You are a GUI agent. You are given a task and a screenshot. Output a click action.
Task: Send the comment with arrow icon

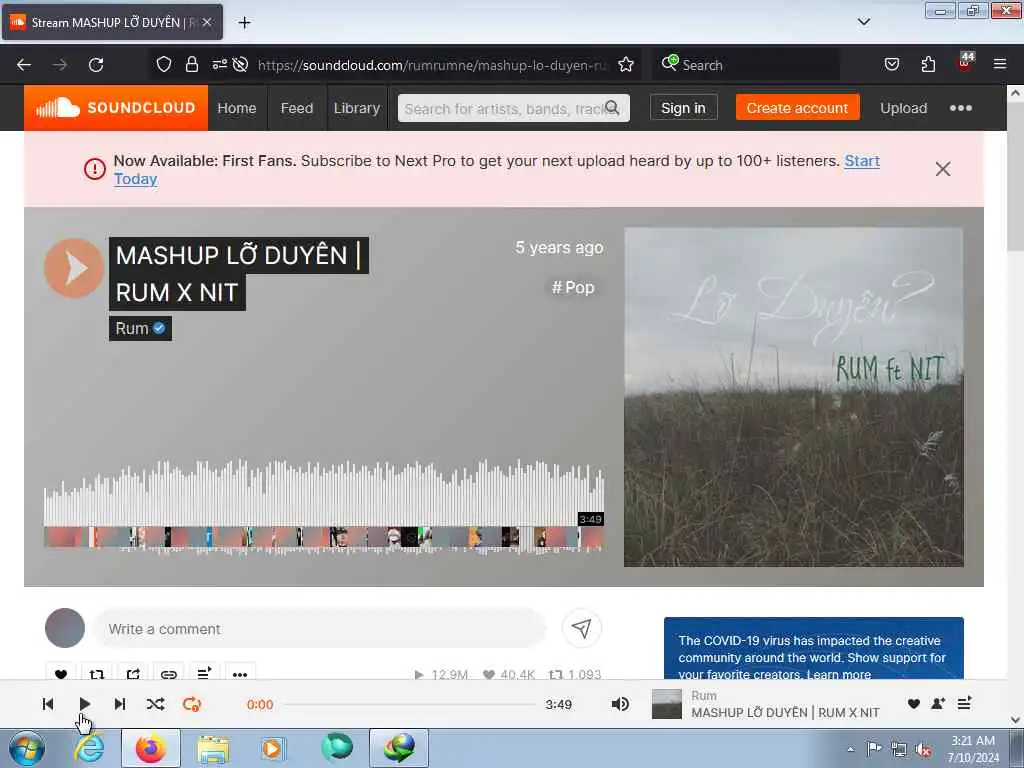point(581,628)
